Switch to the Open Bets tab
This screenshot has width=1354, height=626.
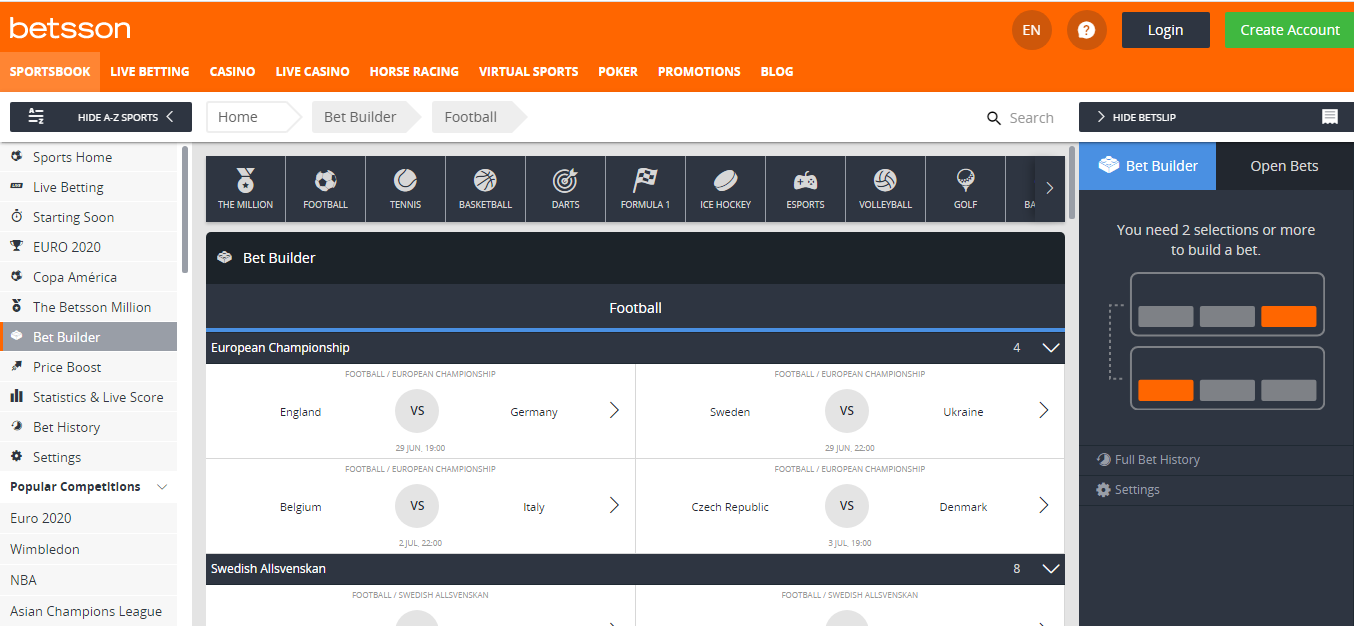point(1284,166)
